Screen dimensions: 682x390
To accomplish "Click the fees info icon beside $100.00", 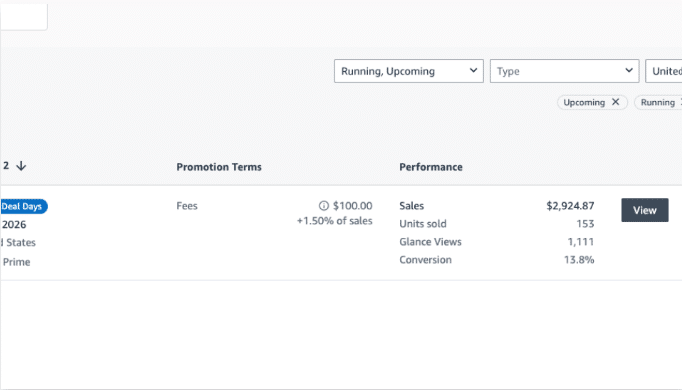I will tap(324, 206).
